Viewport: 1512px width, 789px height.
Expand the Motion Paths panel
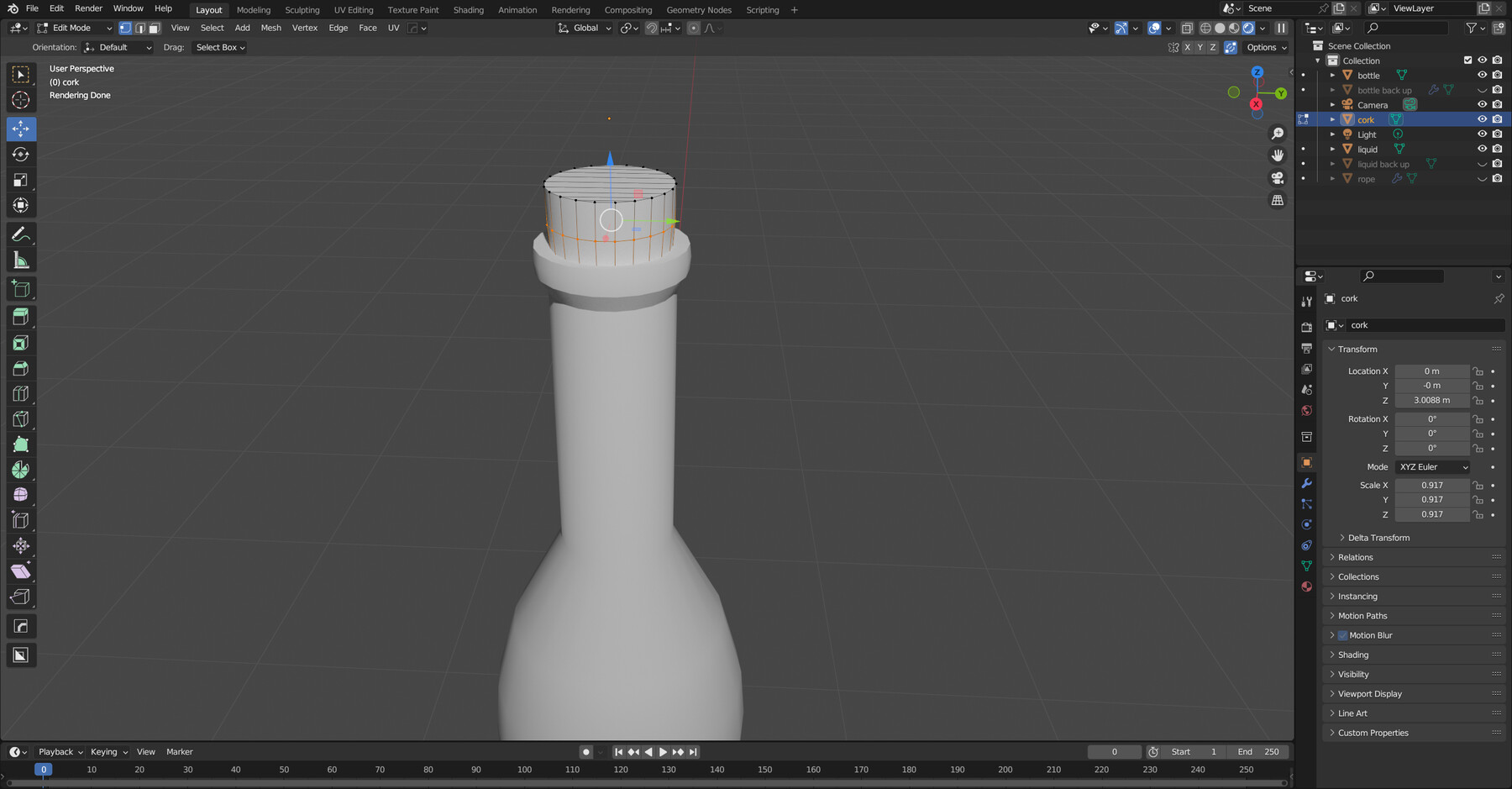pyautogui.click(x=1362, y=615)
